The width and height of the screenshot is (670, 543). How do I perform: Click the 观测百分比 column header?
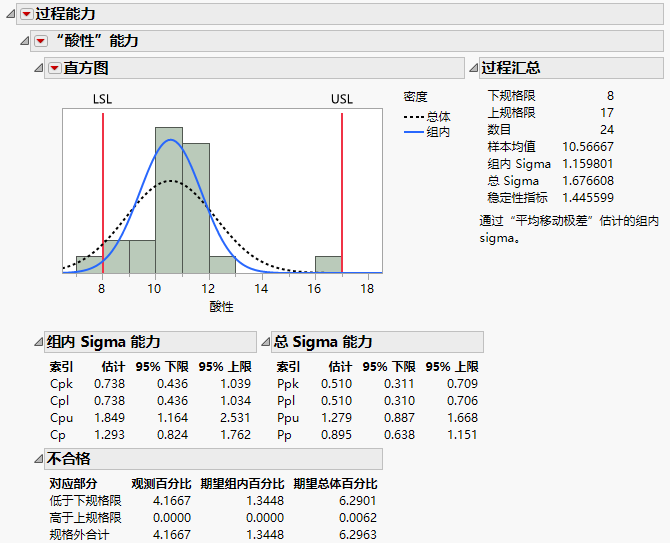[x=161, y=484]
